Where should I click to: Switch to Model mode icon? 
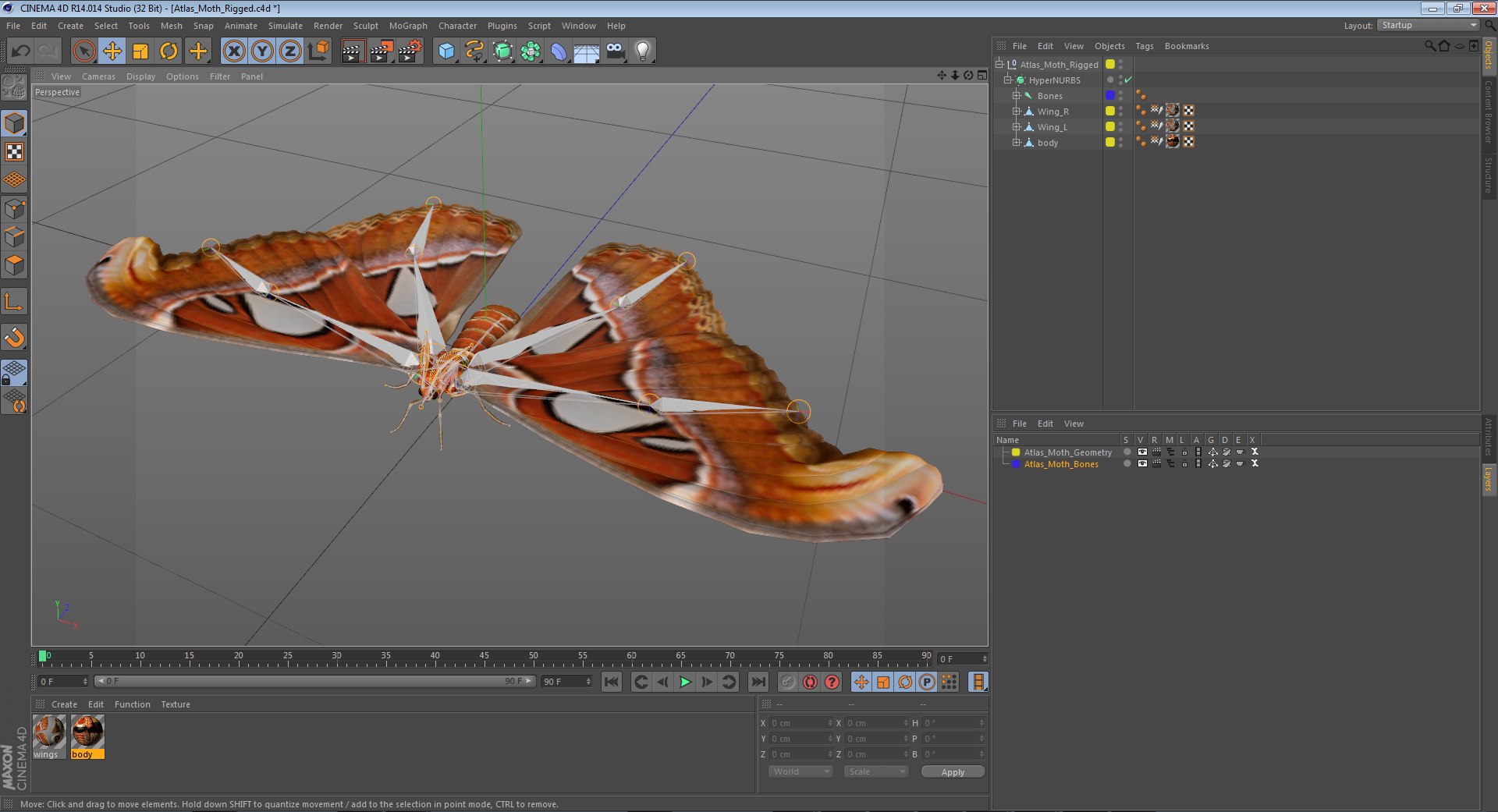click(14, 123)
